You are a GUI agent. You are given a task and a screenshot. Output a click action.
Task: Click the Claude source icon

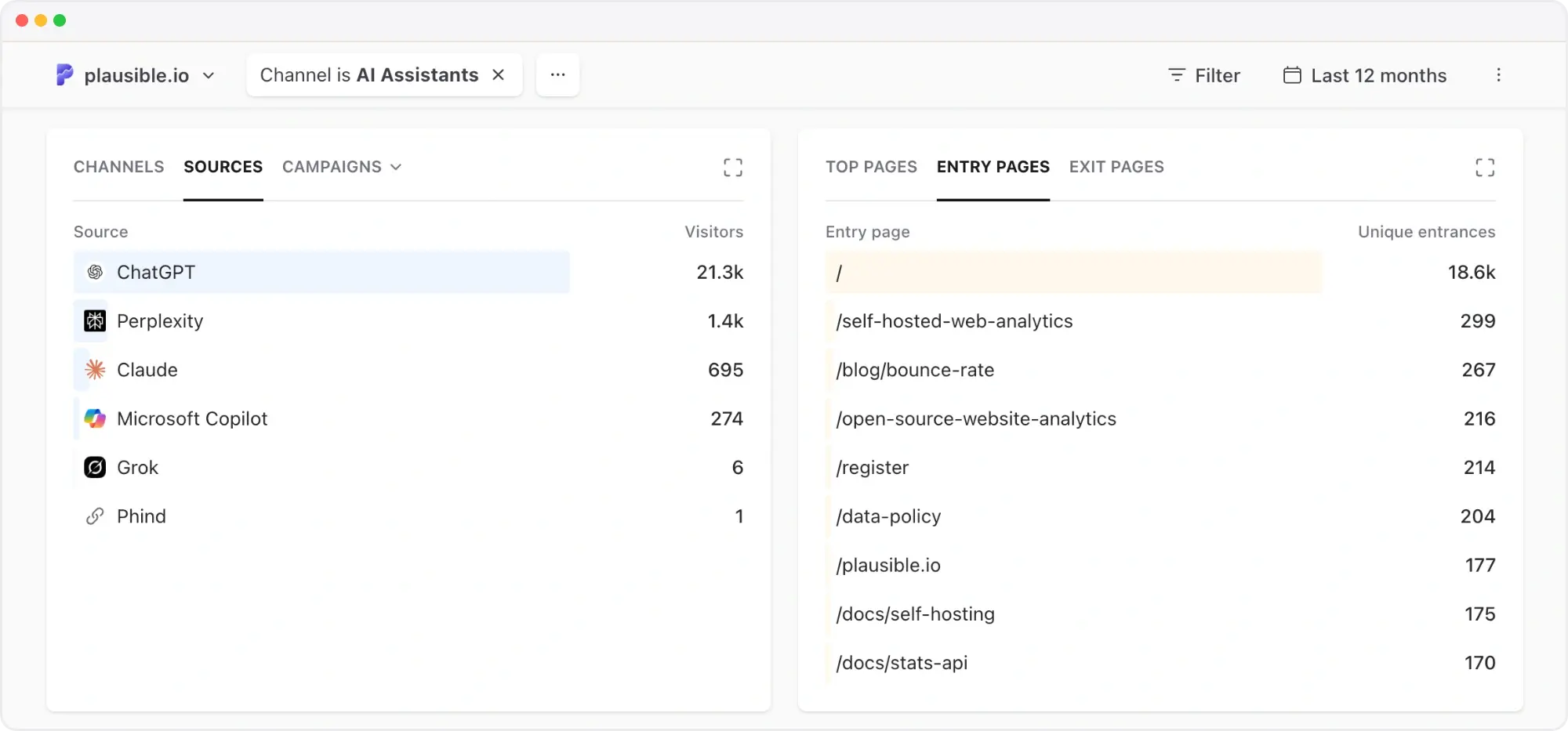[x=95, y=370]
